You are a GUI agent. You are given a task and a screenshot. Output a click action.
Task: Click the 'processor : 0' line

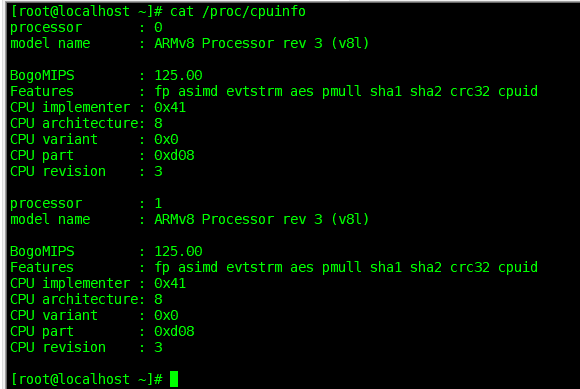point(86,28)
